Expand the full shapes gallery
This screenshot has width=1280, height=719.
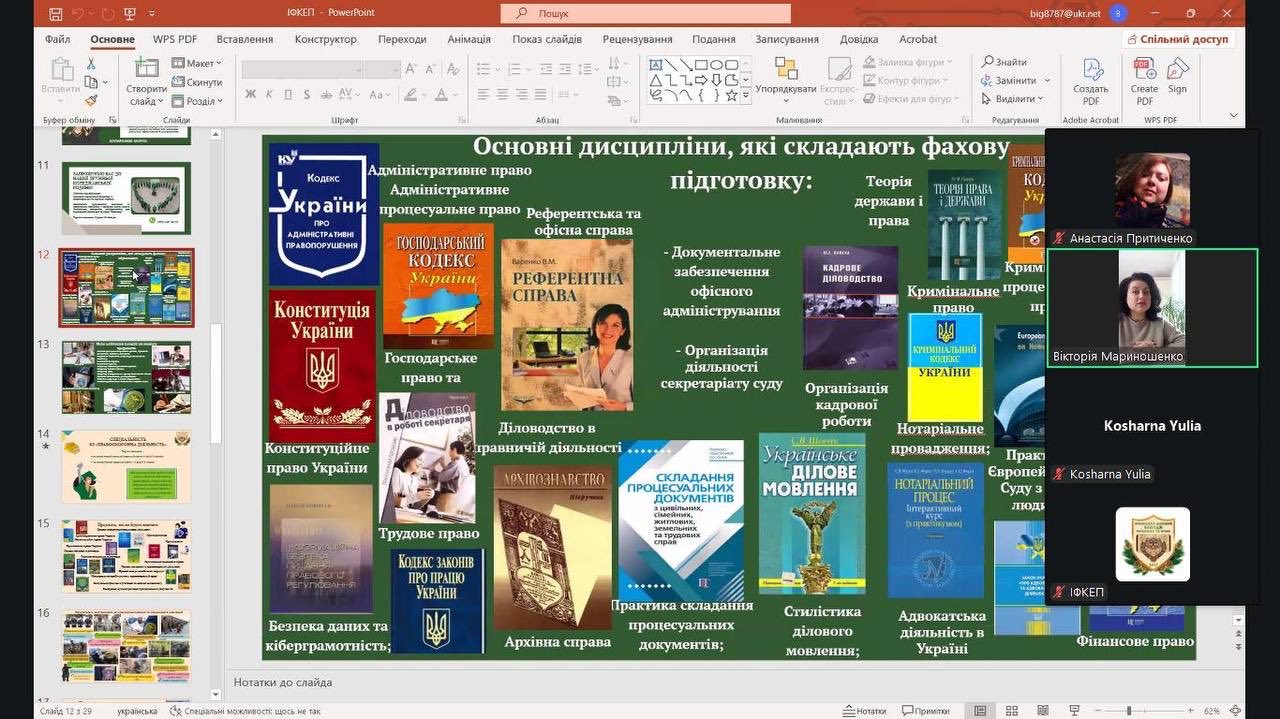point(746,96)
